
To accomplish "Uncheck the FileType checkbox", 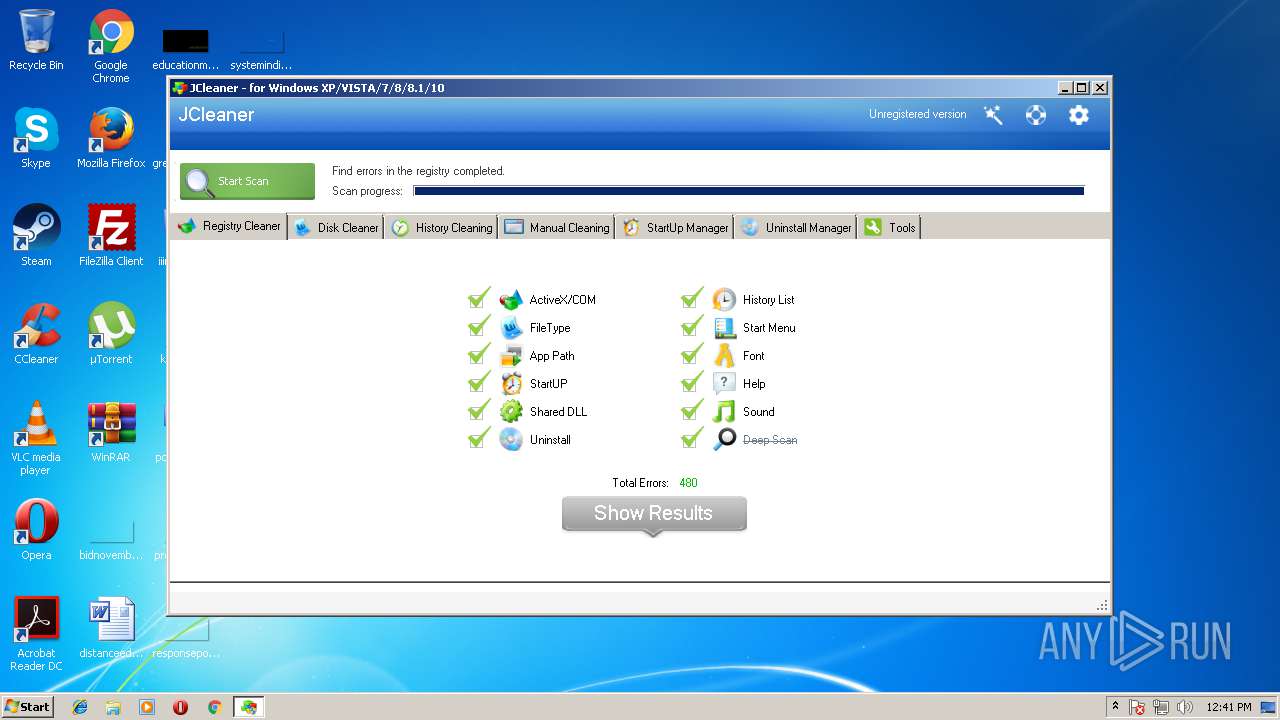I will tap(479, 327).
